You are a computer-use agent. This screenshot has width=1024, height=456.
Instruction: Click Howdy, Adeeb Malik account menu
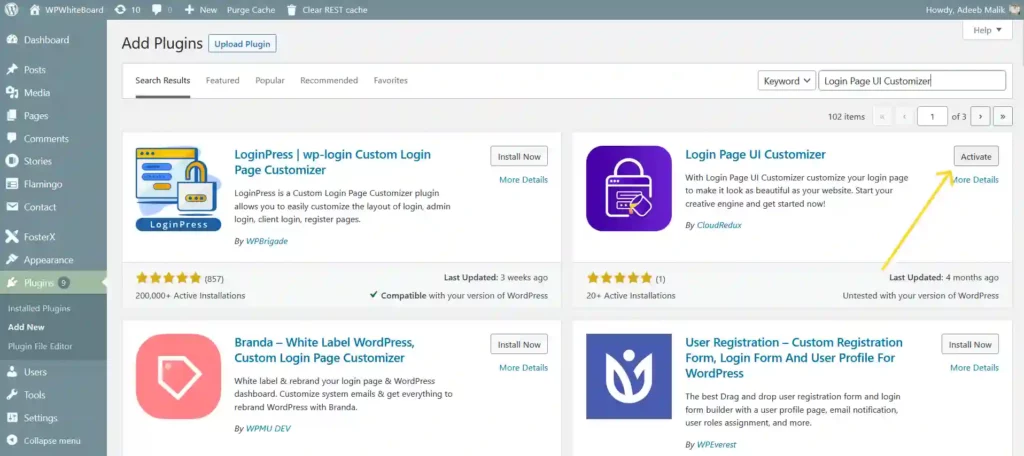(972, 10)
